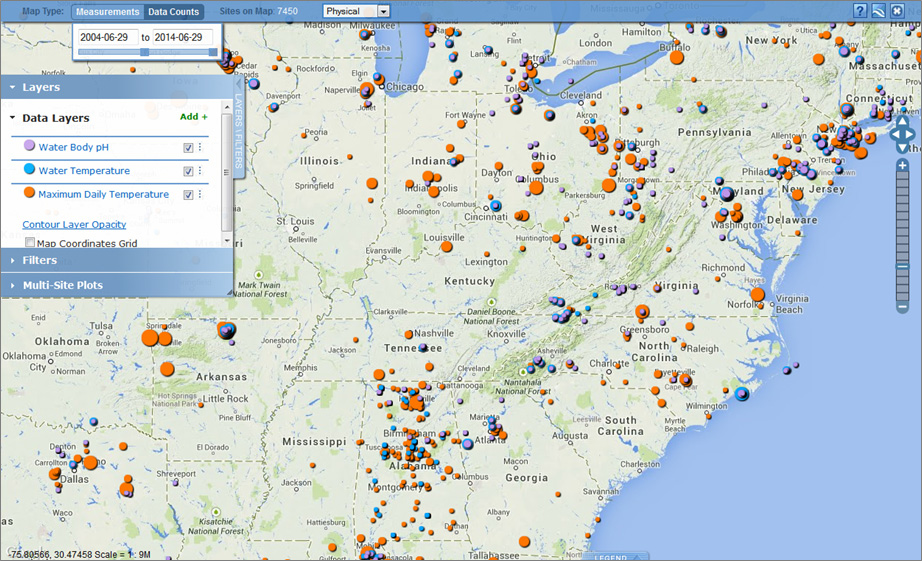Zoom out with the minus button

point(903,307)
